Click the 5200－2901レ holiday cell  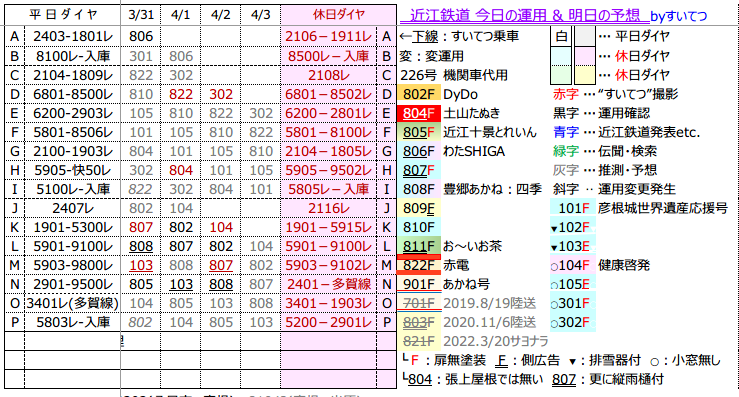(x=328, y=322)
